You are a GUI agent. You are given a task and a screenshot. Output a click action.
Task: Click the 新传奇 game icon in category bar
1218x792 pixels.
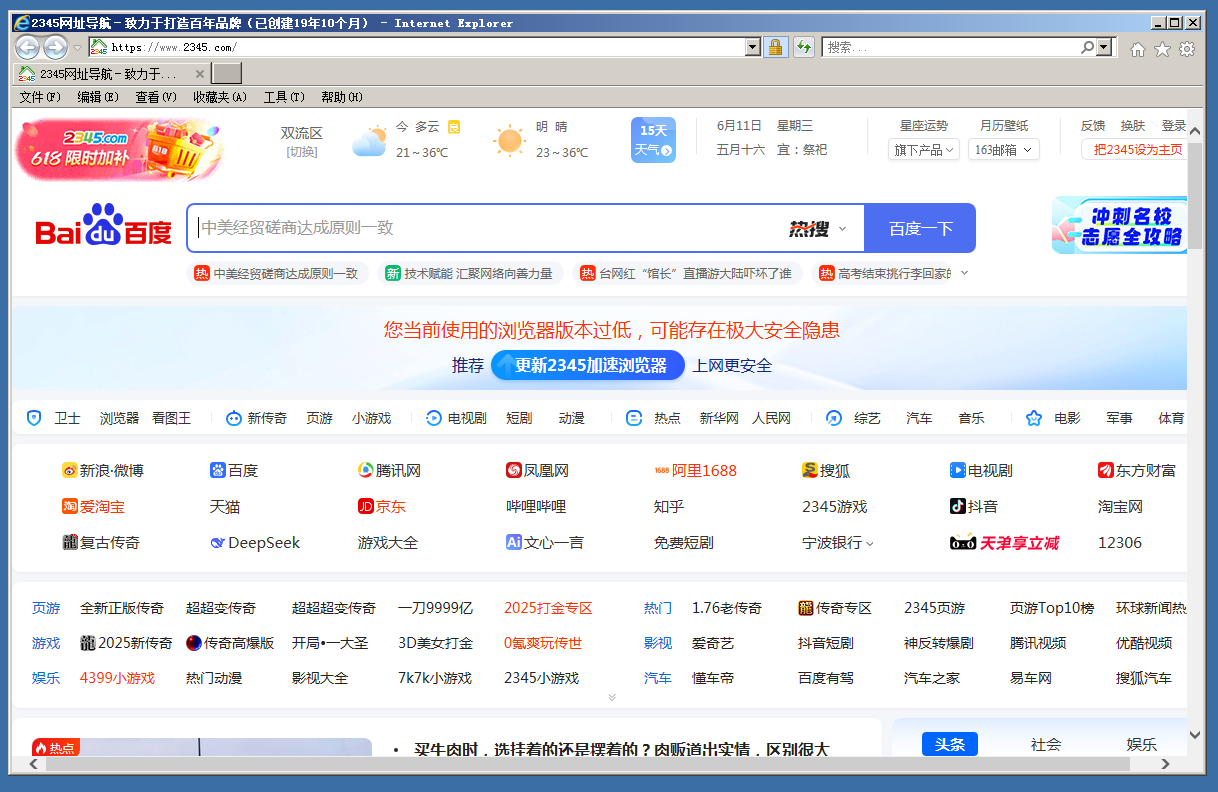tap(233, 418)
